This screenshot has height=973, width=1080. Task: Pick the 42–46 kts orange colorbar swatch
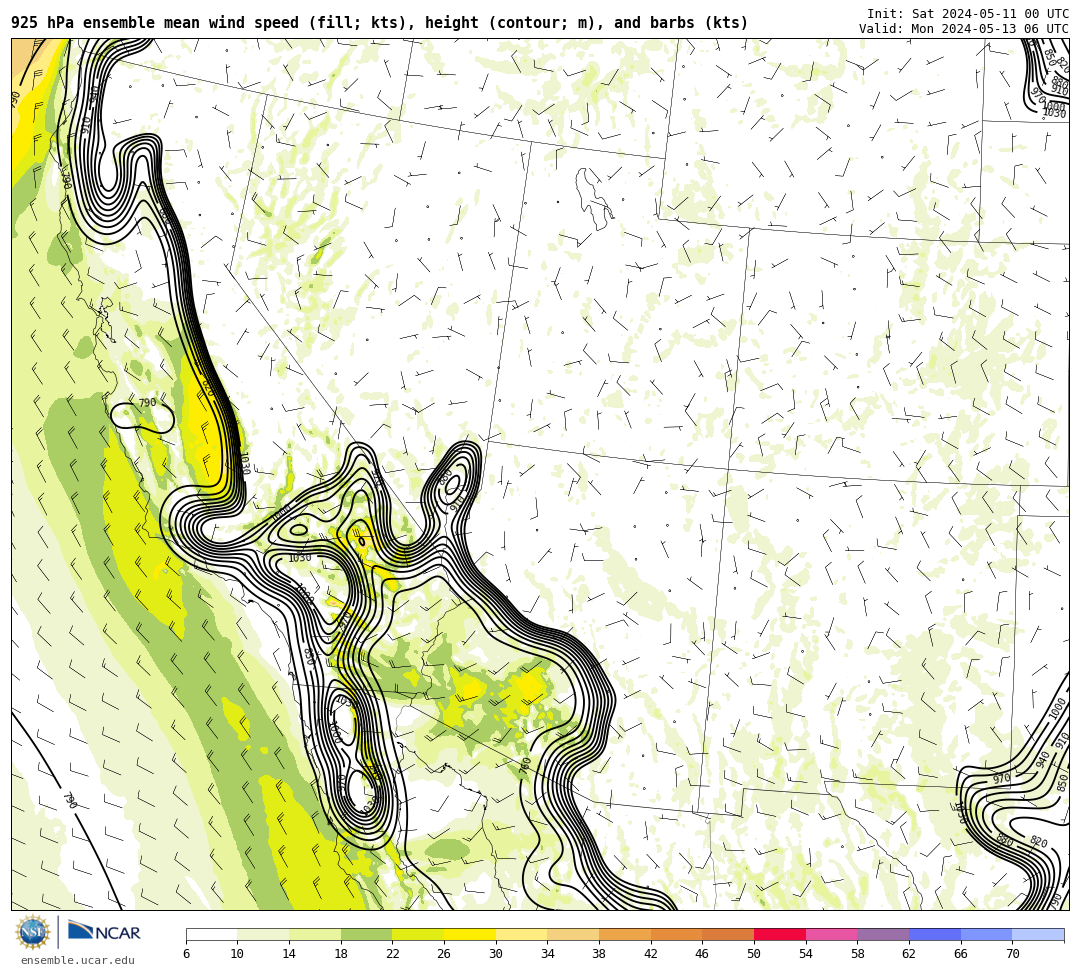676,934
